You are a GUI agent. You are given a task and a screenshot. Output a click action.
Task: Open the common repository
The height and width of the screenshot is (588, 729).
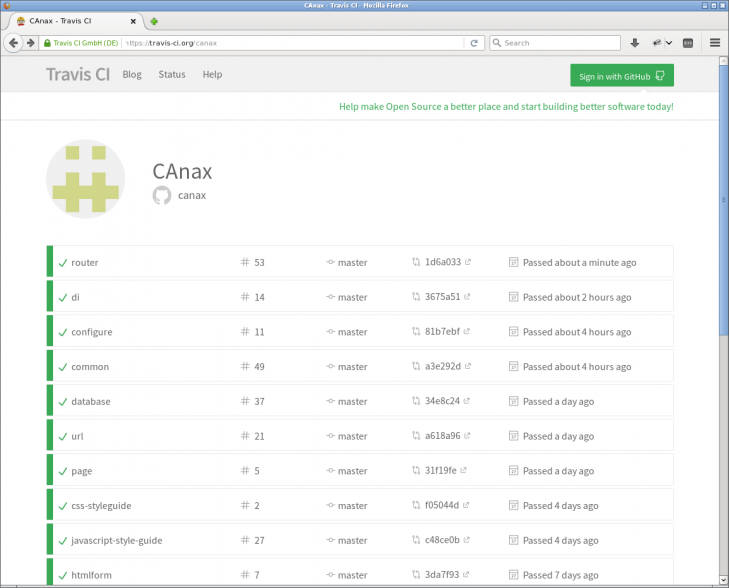pyautogui.click(x=90, y=367)
